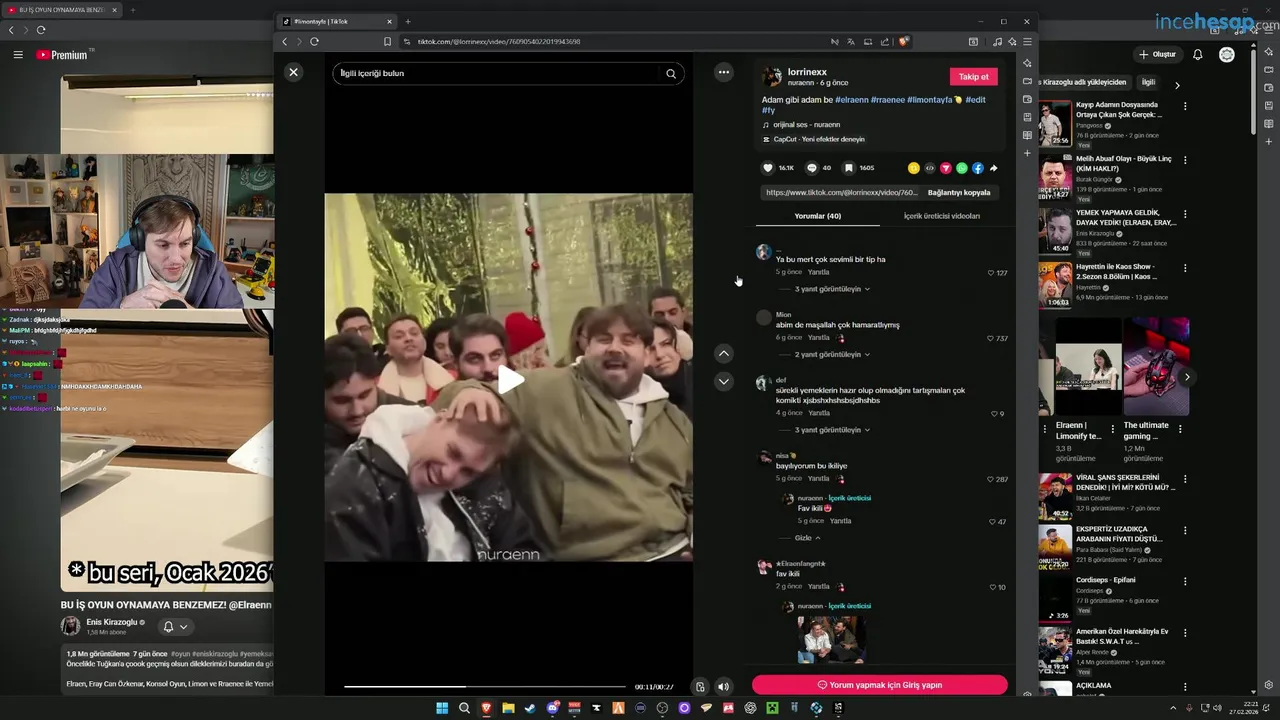Click next arrow on the YouTube shelf carousel
The image size is (1280, 720).
click(1187, 377)
